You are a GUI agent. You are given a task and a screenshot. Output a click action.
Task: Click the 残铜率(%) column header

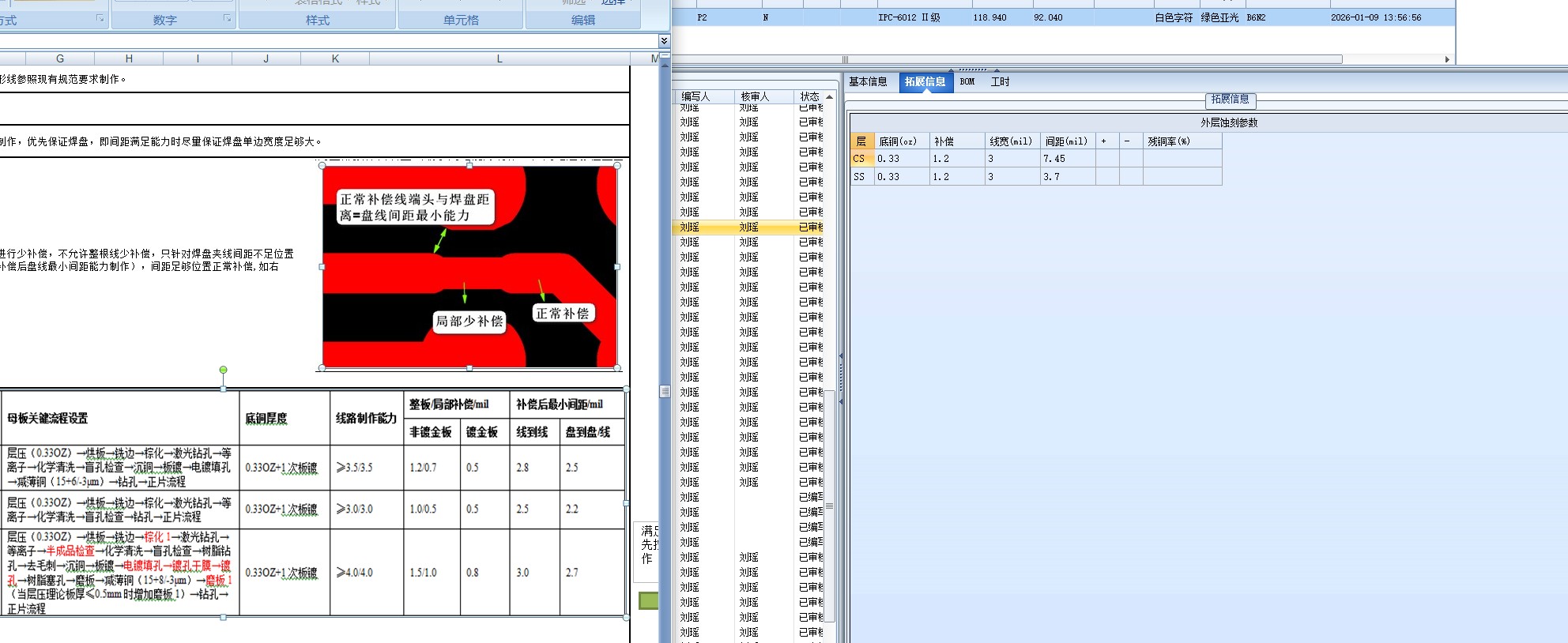coord(1182,141)
